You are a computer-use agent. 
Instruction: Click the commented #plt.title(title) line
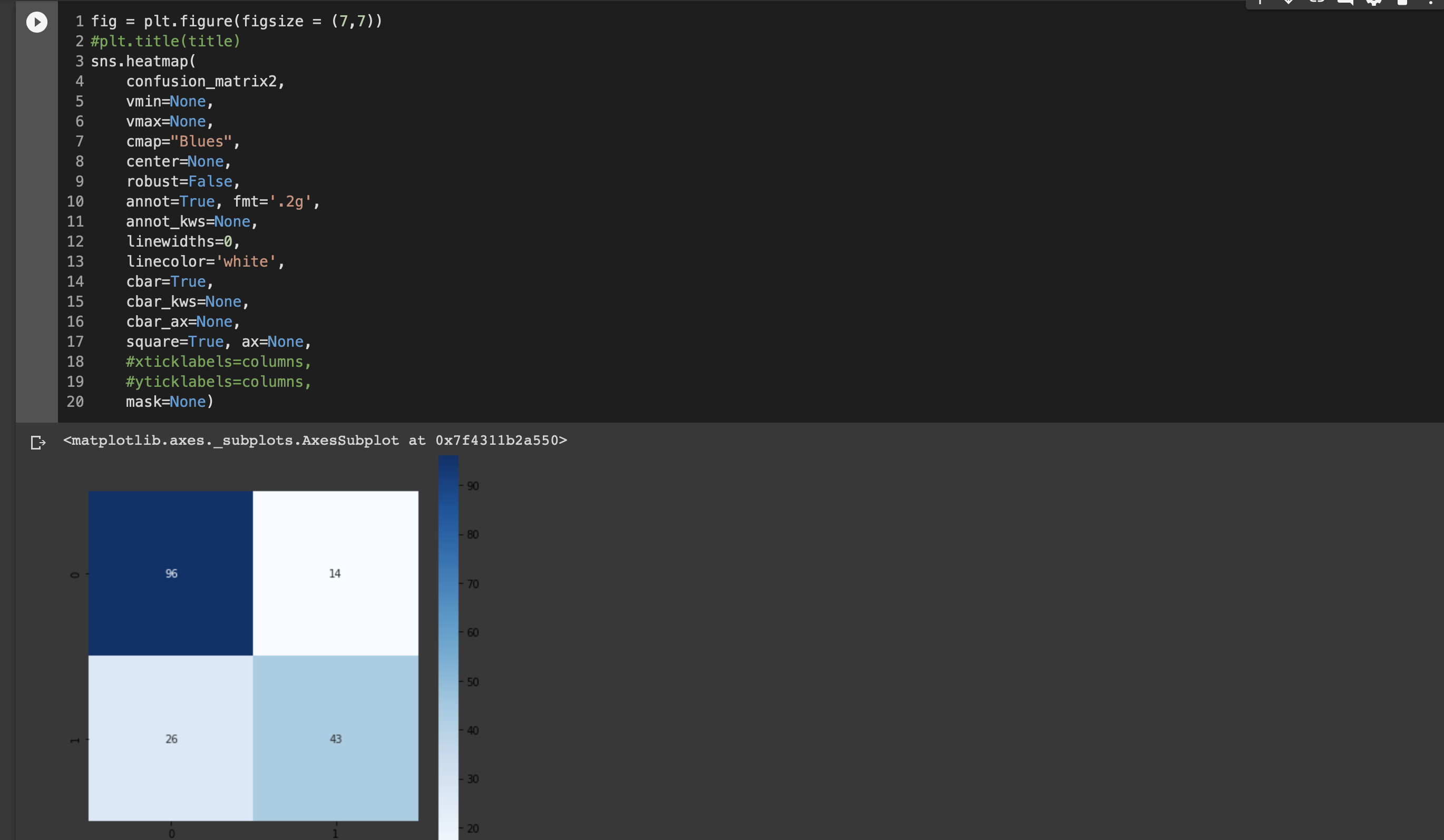(x=165, y=41)
